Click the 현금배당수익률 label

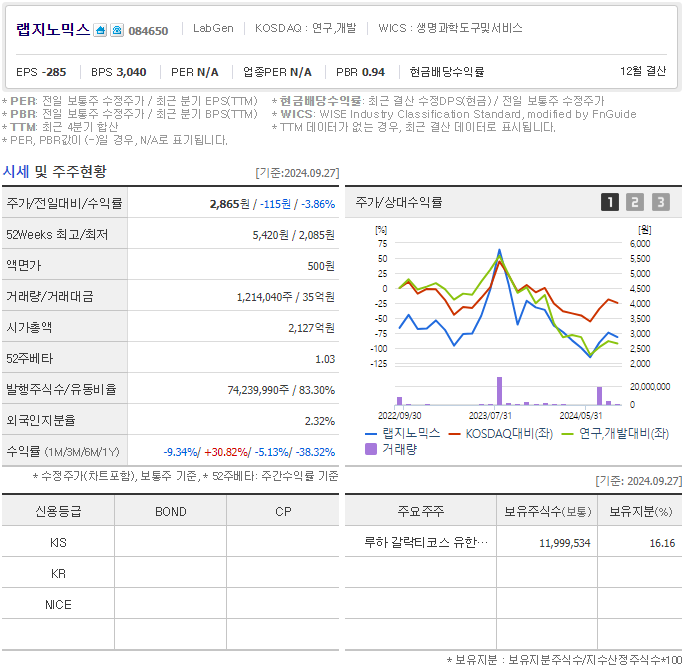pos(446,72)
